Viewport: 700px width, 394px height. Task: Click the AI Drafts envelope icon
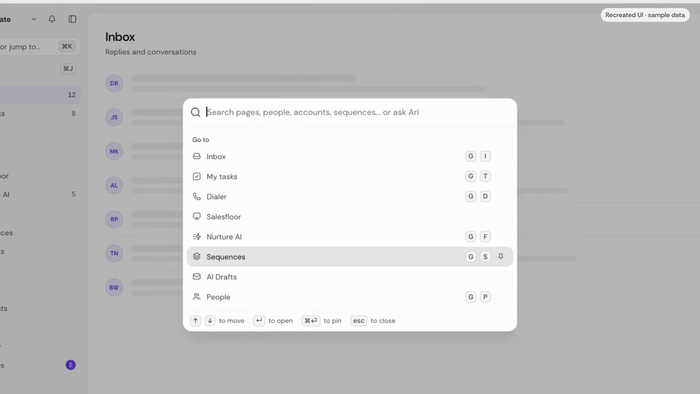(196, 277)
